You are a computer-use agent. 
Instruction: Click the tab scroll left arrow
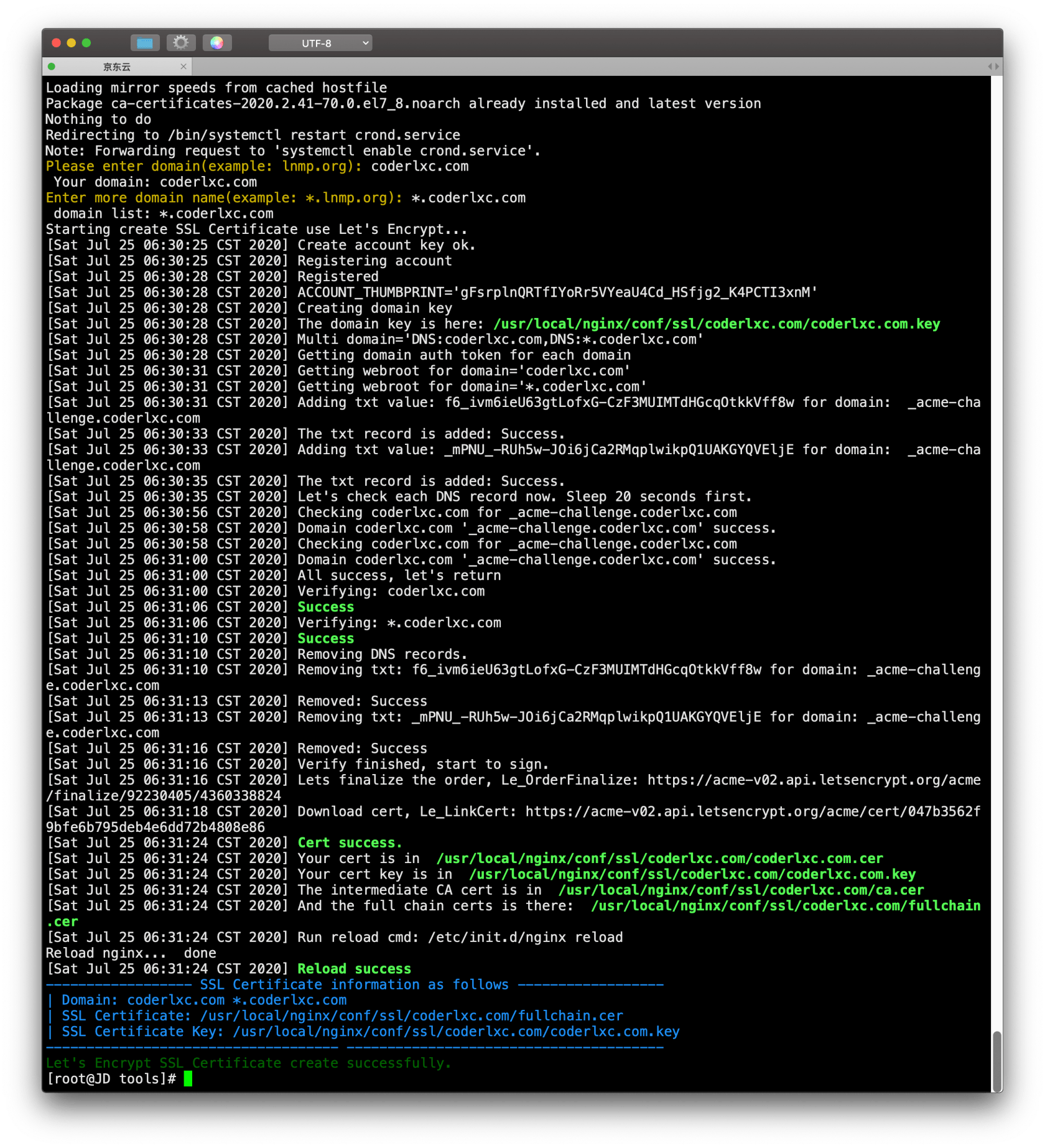click(x=990, y=67)
